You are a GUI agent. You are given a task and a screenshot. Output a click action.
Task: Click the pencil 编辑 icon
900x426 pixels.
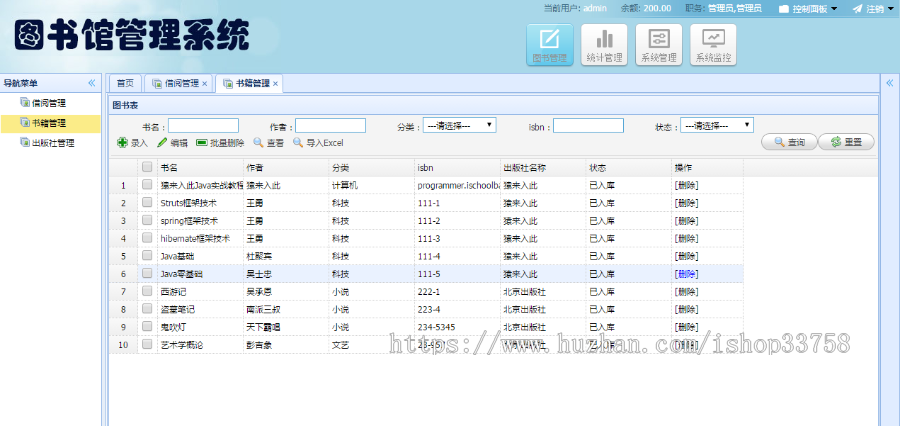[162, 143]
